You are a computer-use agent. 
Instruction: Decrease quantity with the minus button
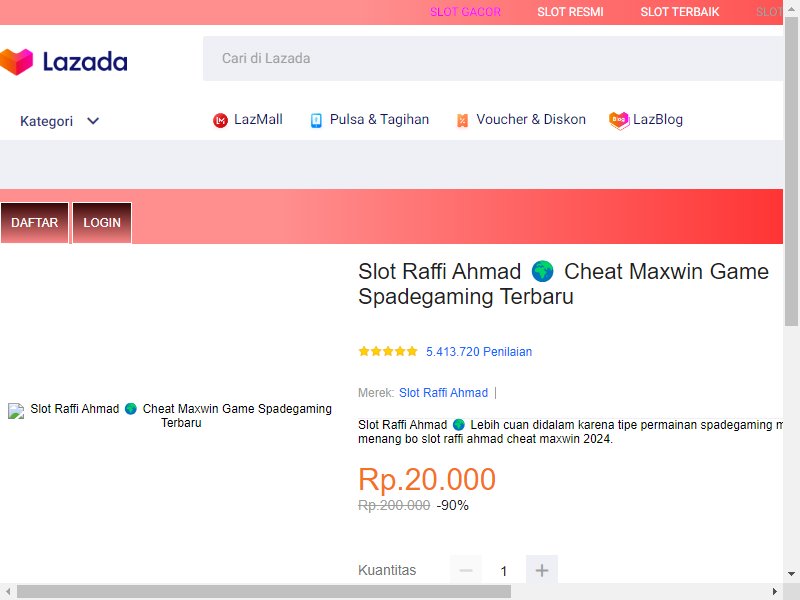pyautogui.click(x=466, y=570)
